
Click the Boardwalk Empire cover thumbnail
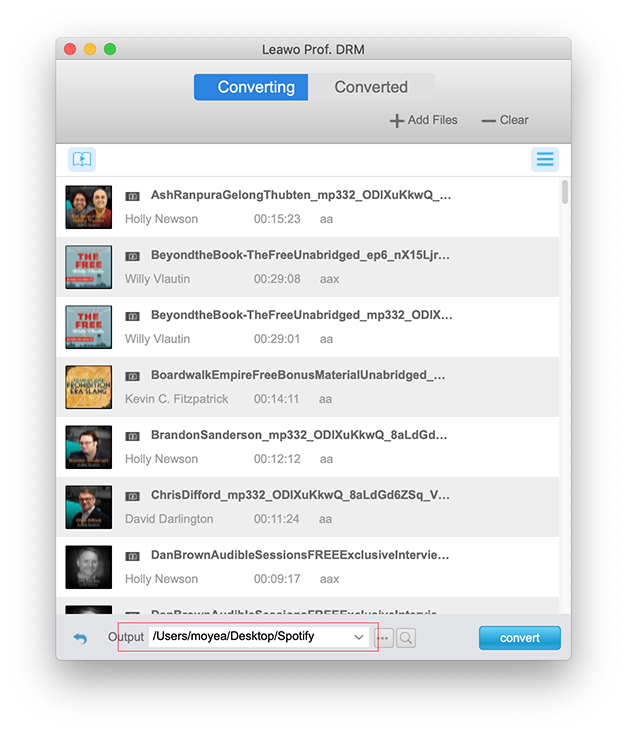click(x=88, y=387)
